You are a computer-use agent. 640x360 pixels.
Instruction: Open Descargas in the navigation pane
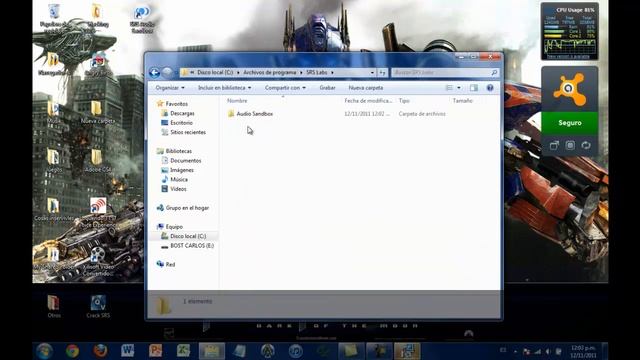182,113
